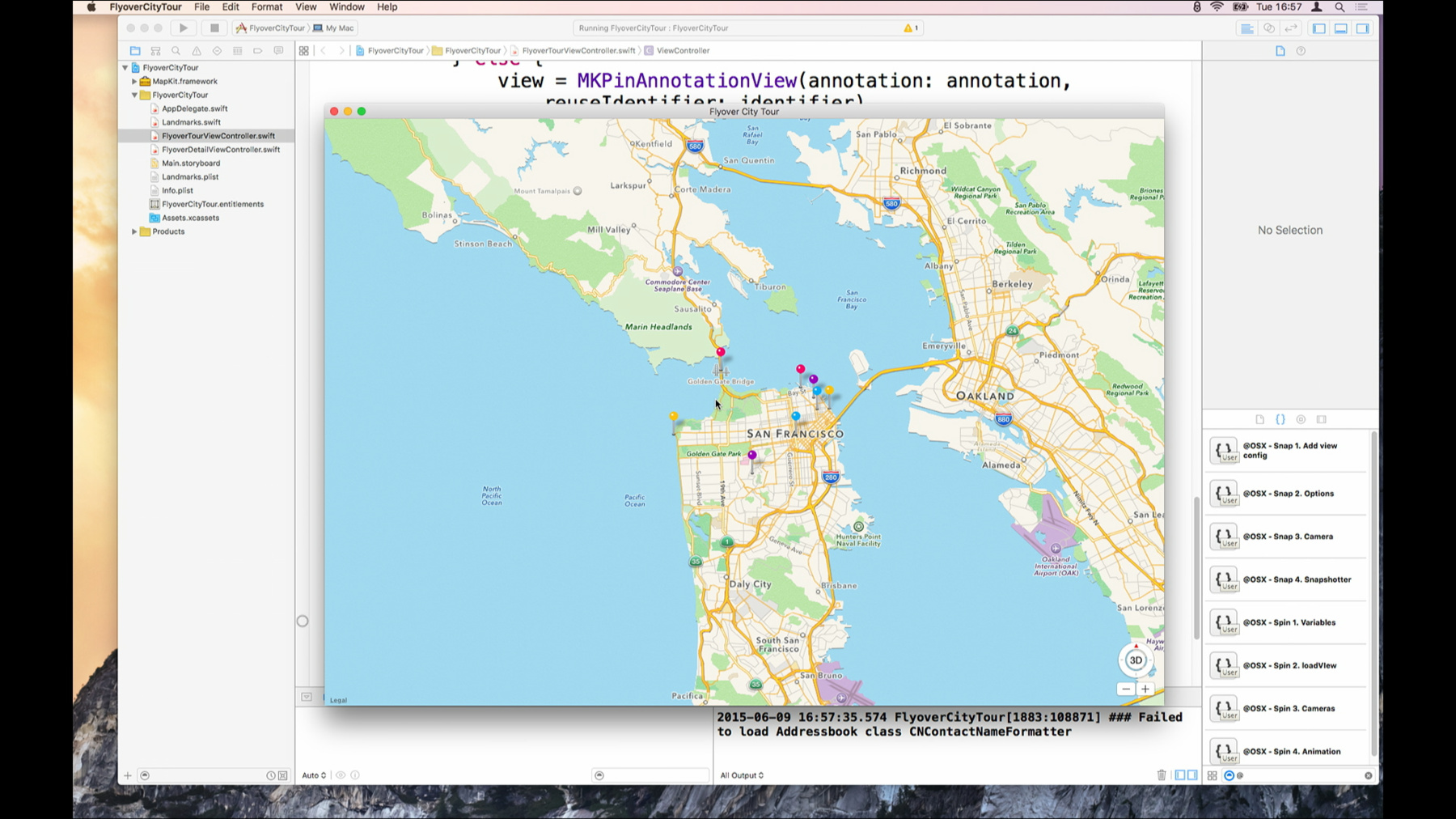Click the Legal link on the map
This screenshot has width=1456, height=819.
(x=338, y=700)
